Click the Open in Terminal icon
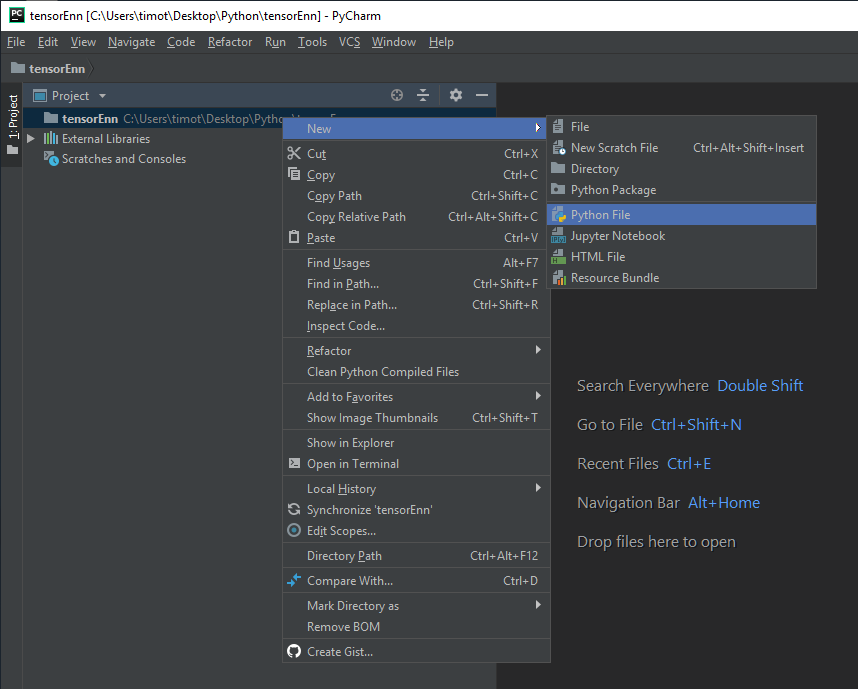The image size is (858, 689). (x=294, y=463)
